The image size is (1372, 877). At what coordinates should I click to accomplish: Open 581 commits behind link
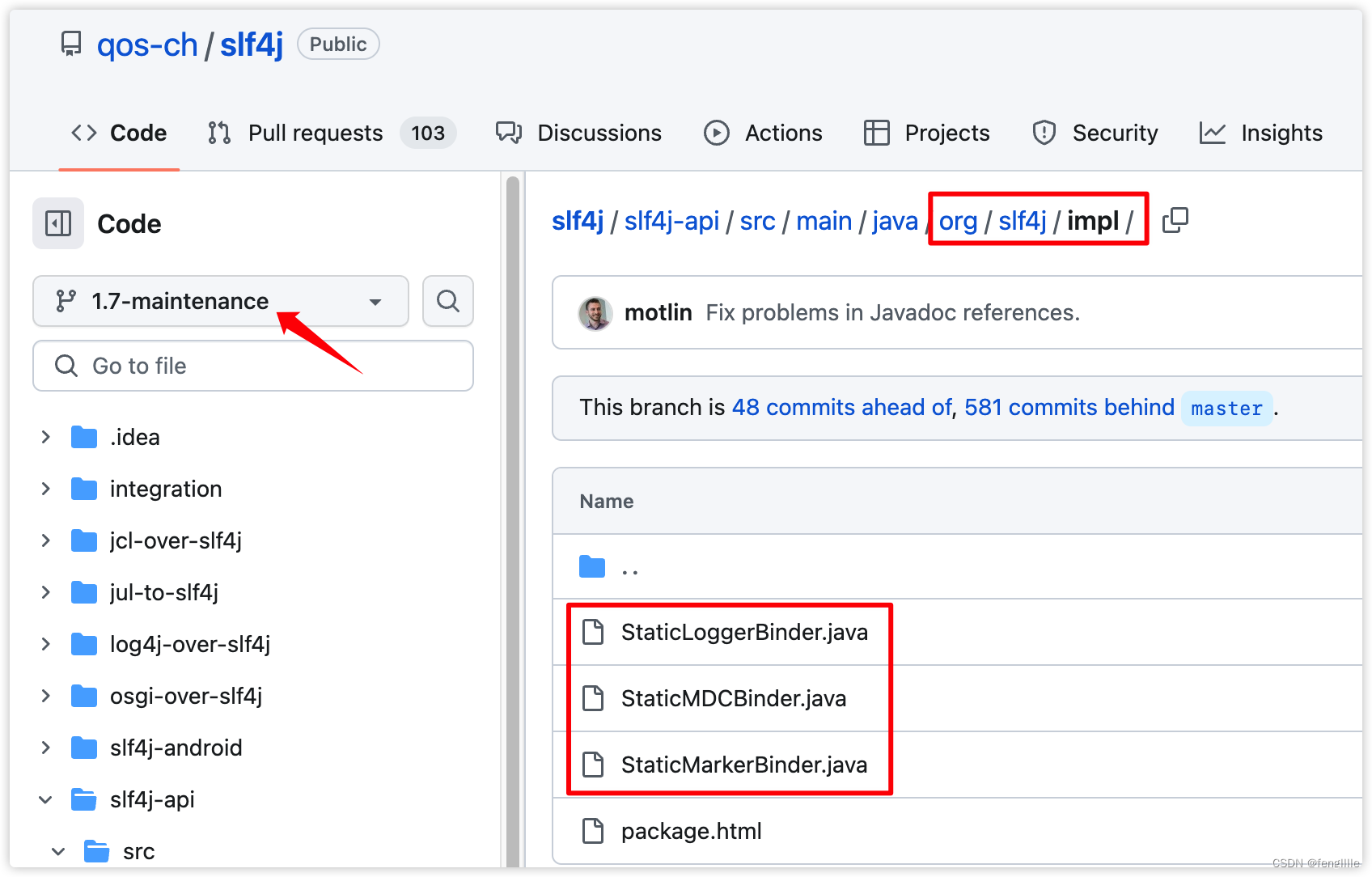[x=1069, y=407]
